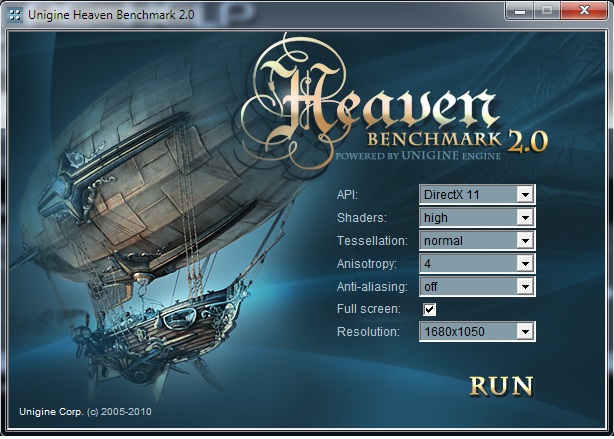Click the 'Tessellation:' label

(372, 240)
